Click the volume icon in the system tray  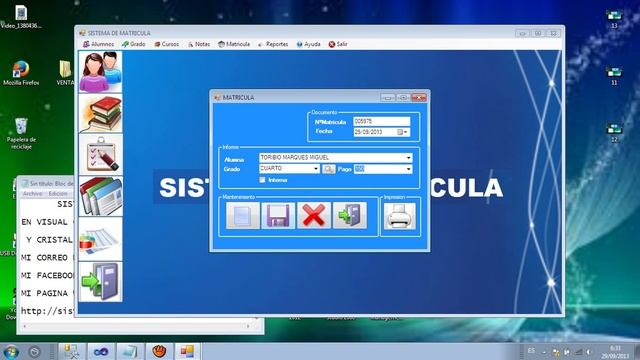click(589, 352)
